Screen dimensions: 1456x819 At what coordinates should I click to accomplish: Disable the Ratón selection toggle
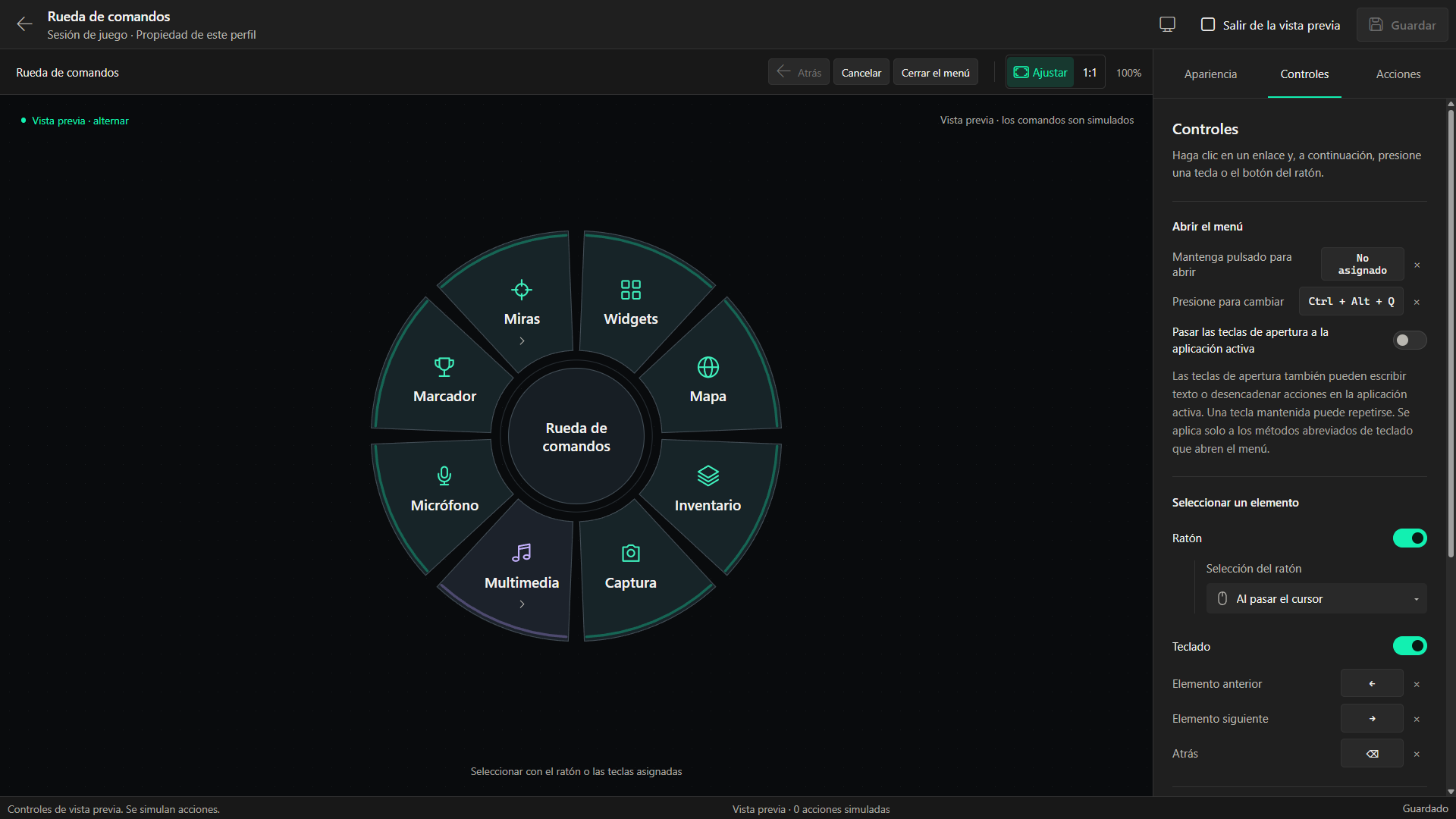tap(1410, 538)
